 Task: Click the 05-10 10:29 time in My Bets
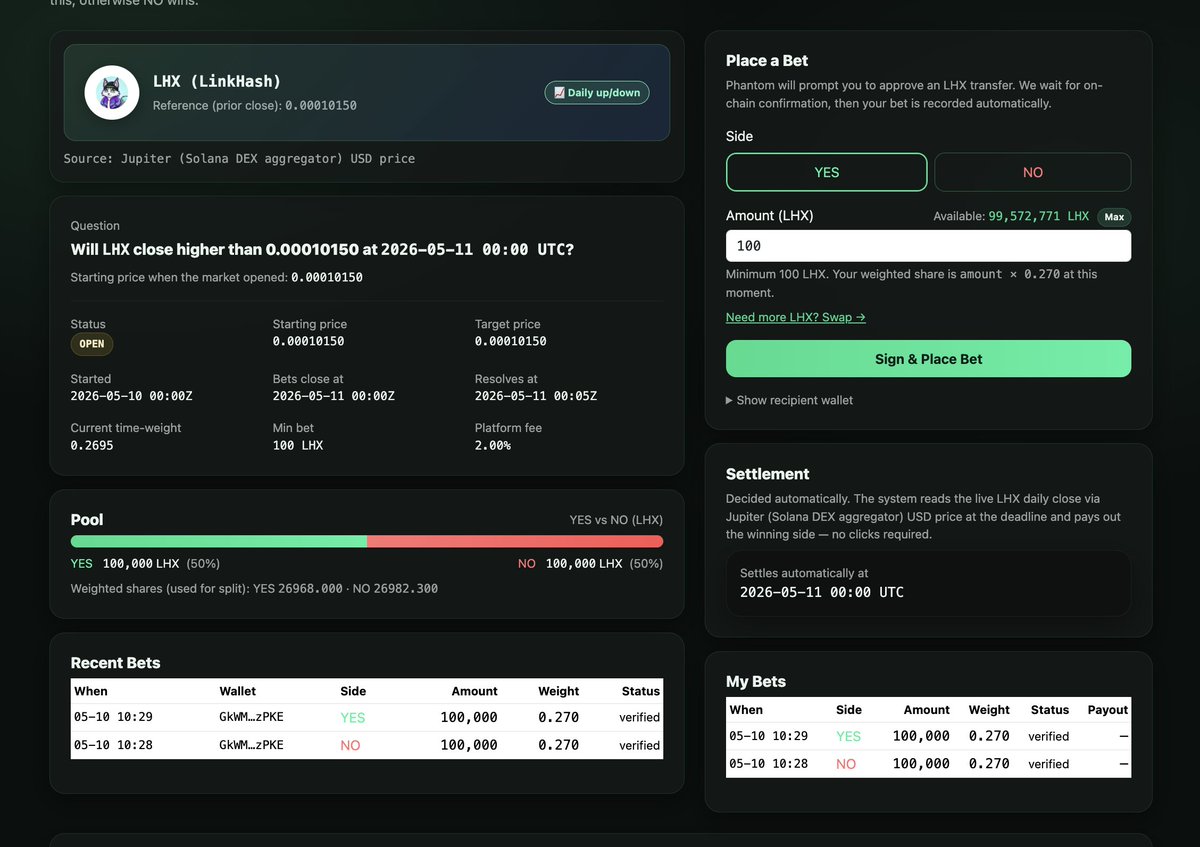click(769, 736)
